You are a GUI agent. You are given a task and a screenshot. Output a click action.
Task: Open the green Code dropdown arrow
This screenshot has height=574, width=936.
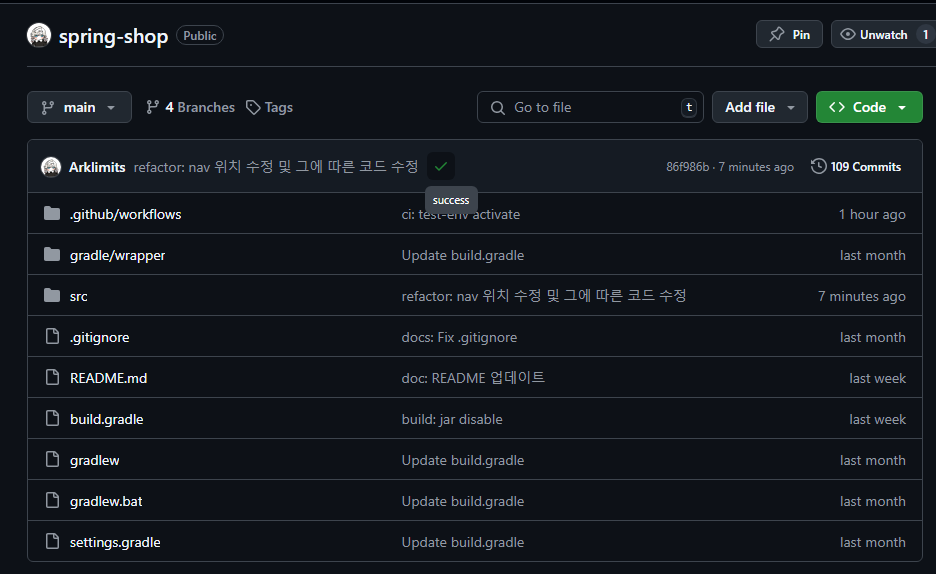(902, 107)
